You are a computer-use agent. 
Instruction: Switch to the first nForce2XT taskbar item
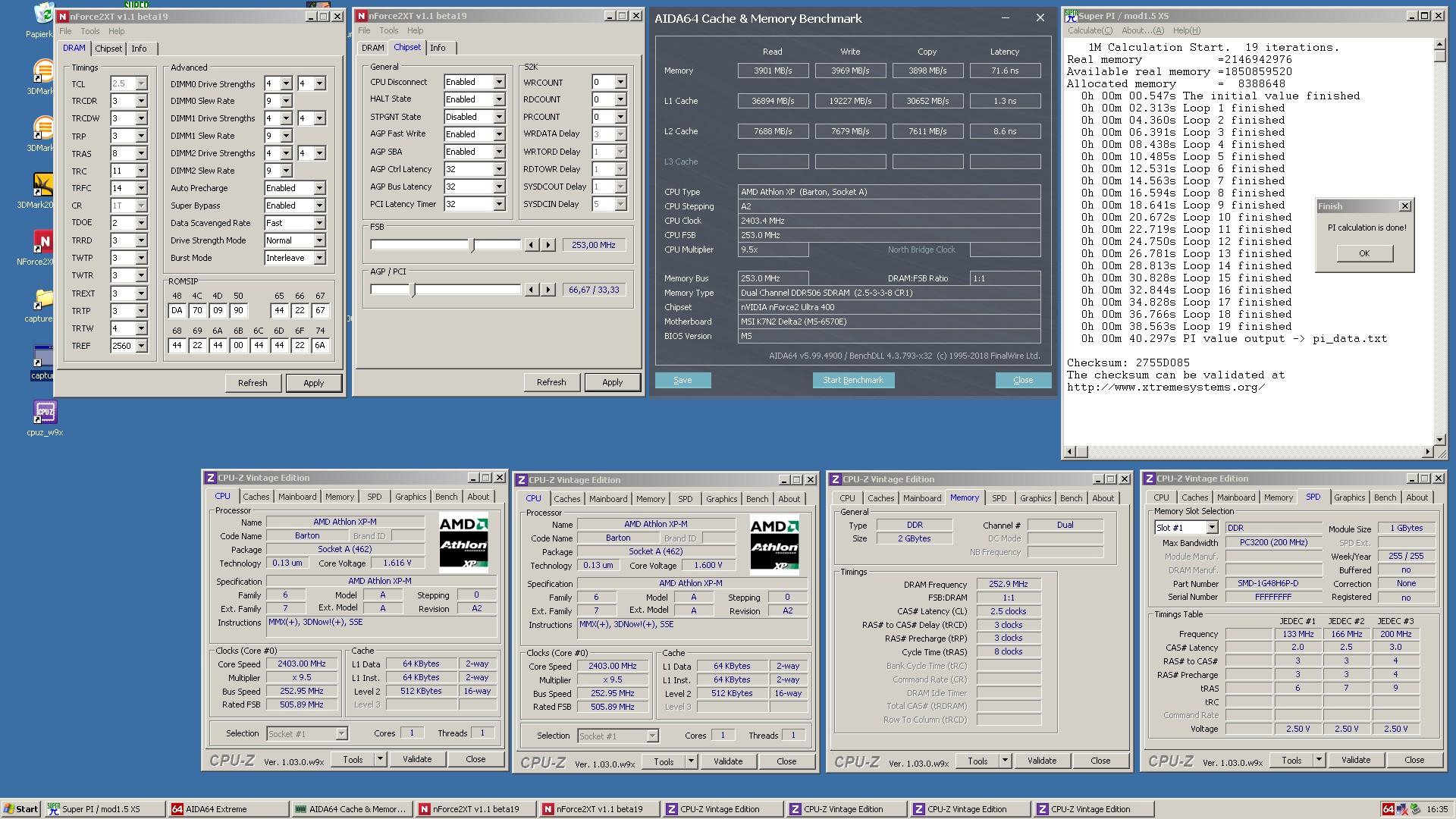475,809
